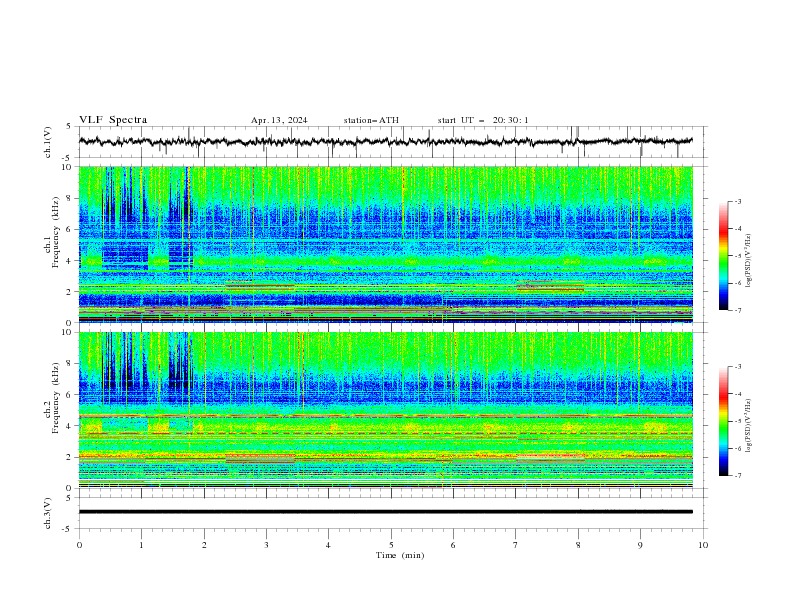Click time axis tick label "0"

(79, 545)
